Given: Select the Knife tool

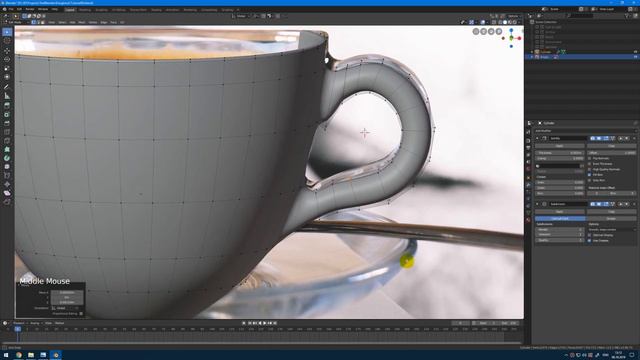Looking at the screenshot, I should [7, 140].
